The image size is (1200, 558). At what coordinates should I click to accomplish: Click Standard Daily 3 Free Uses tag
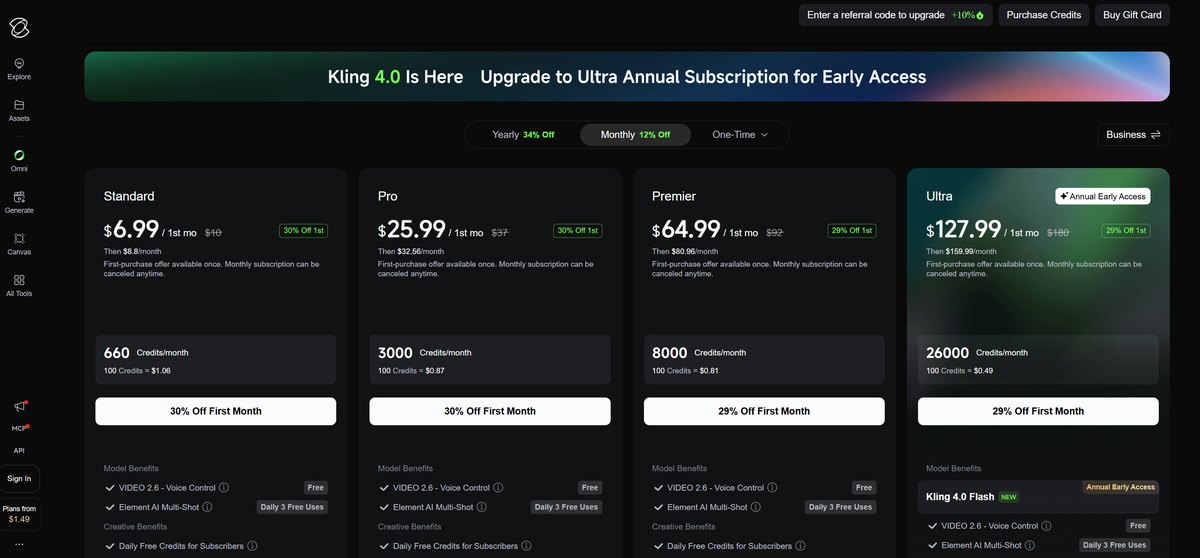pyautogui.click(x=292, y=507)
